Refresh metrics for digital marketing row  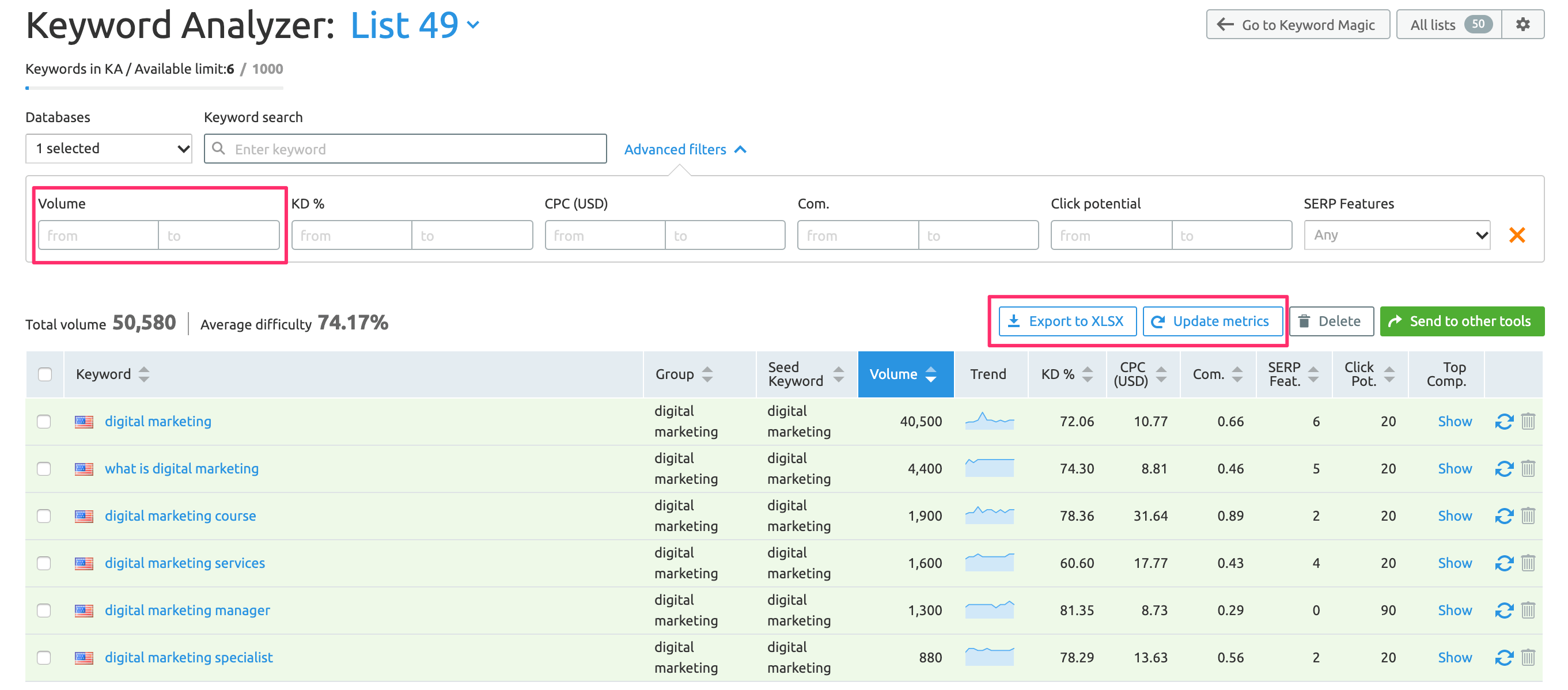(1503, 422)
